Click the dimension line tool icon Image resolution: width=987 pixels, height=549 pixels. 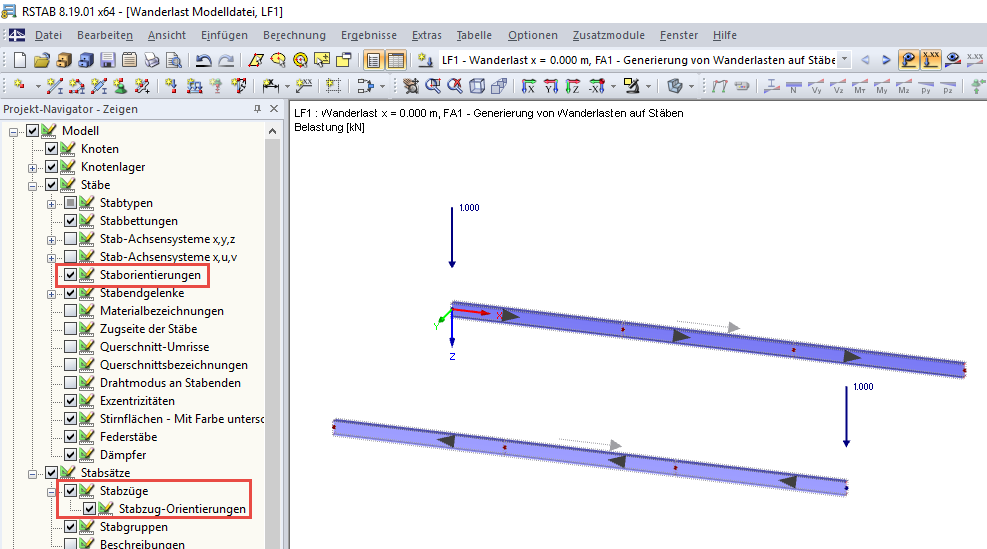[x=270, y=86]
